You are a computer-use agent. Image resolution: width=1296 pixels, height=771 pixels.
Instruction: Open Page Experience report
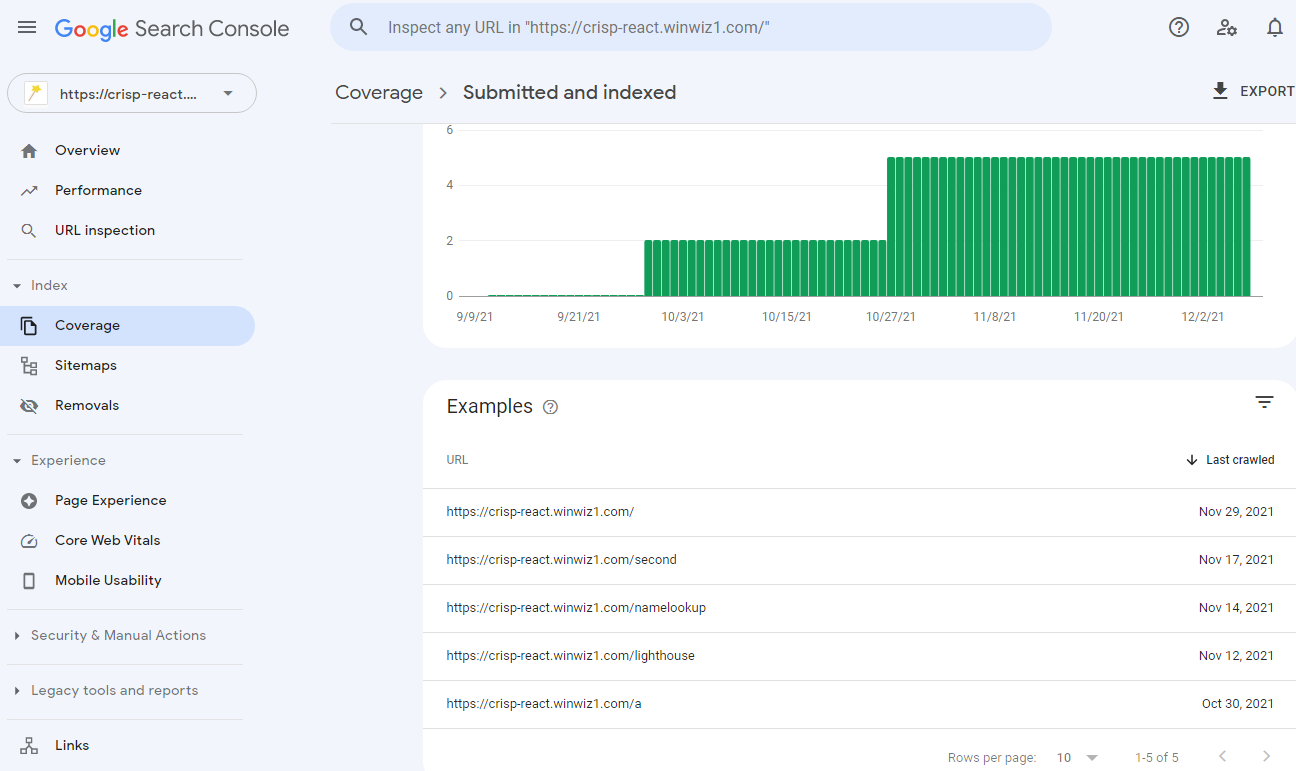(x=110, y=501)
